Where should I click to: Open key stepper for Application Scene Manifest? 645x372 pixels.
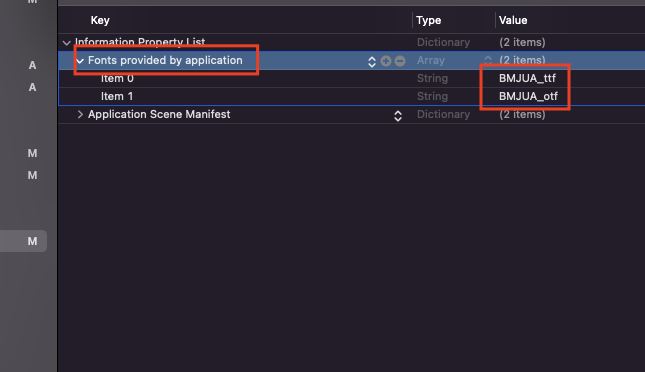398,116
